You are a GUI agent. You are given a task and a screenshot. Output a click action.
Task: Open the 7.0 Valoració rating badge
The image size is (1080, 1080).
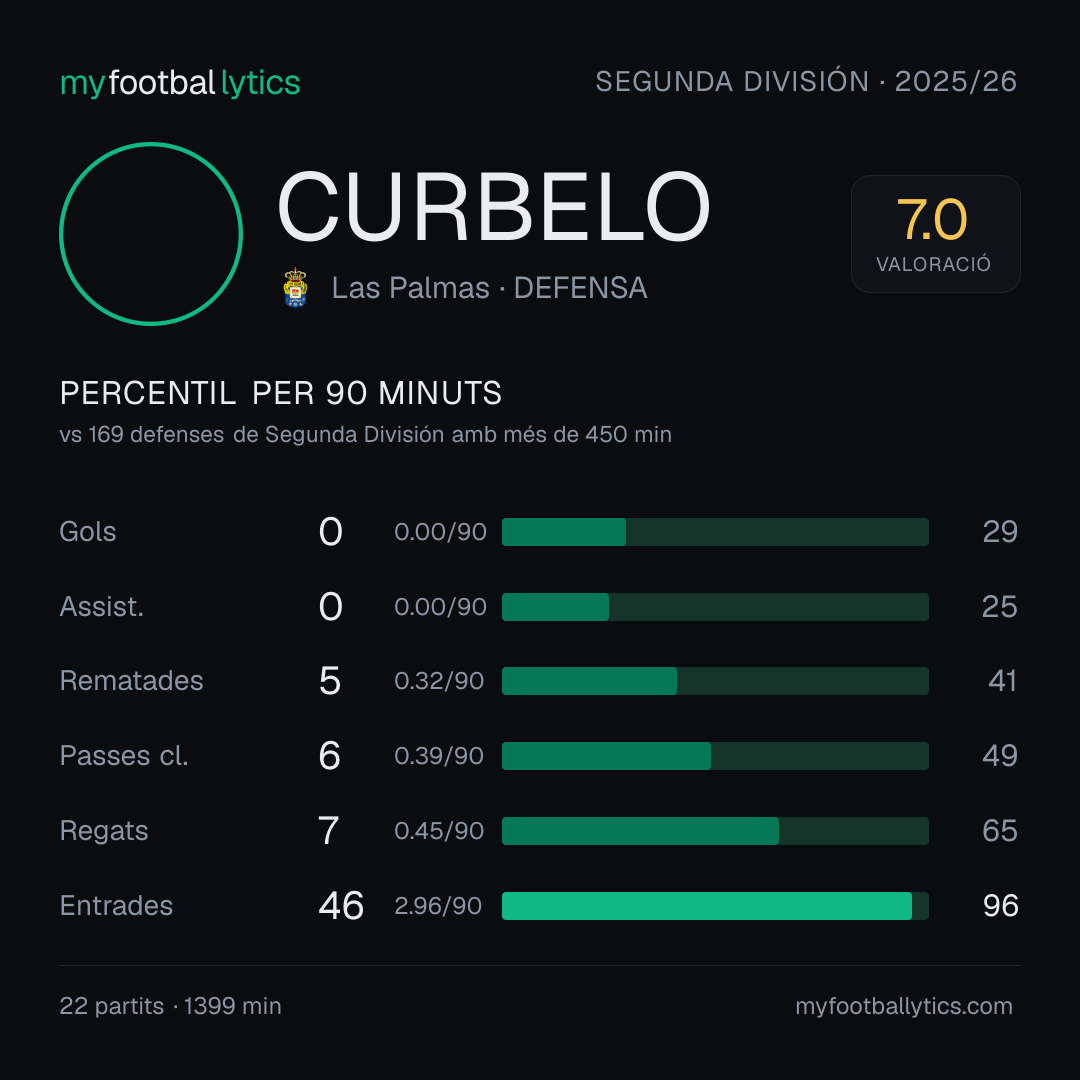pyautogui.click(x=935, y=234)
